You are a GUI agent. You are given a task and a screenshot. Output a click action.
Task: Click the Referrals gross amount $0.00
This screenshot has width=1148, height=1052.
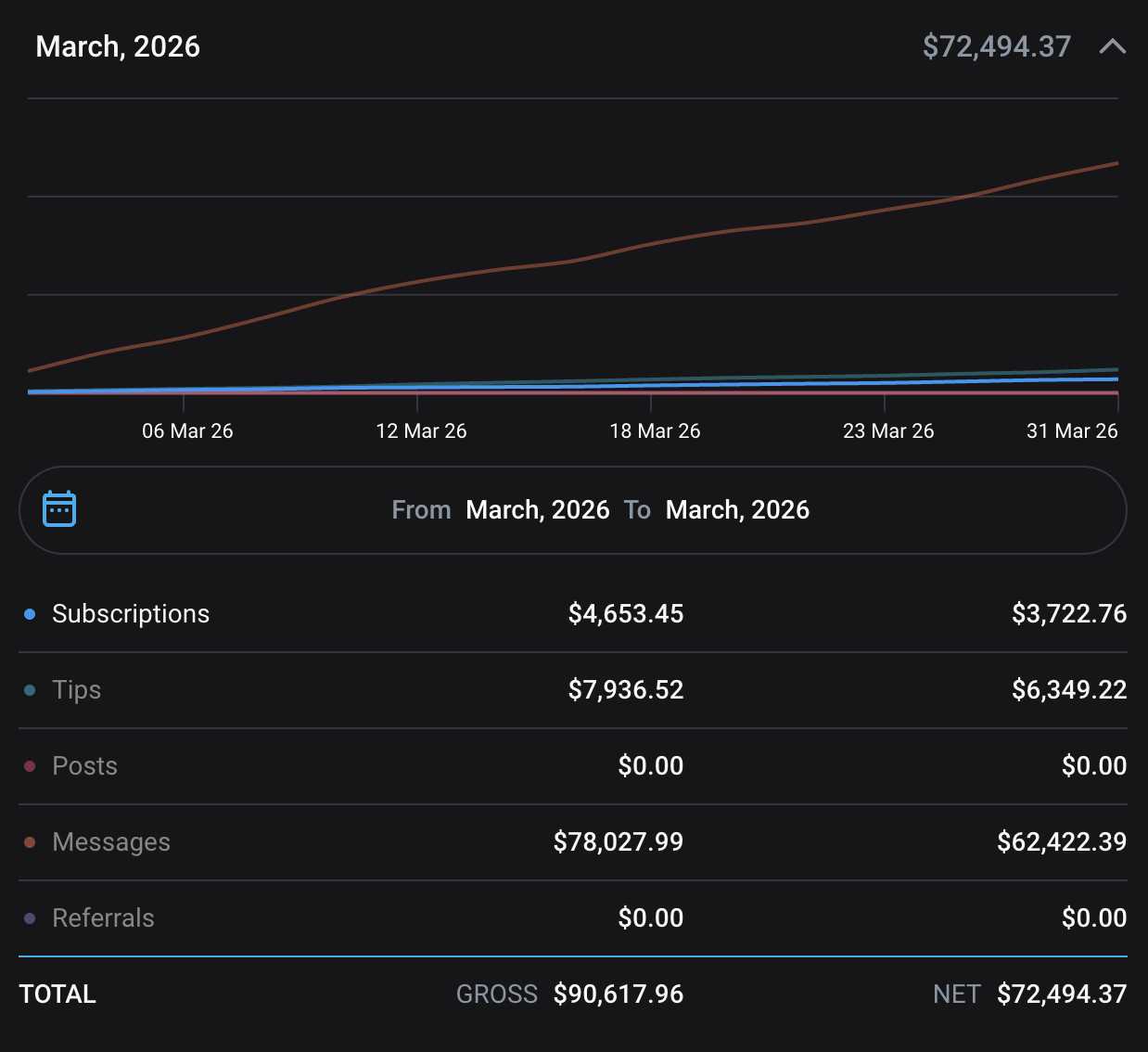coord(651,918)
